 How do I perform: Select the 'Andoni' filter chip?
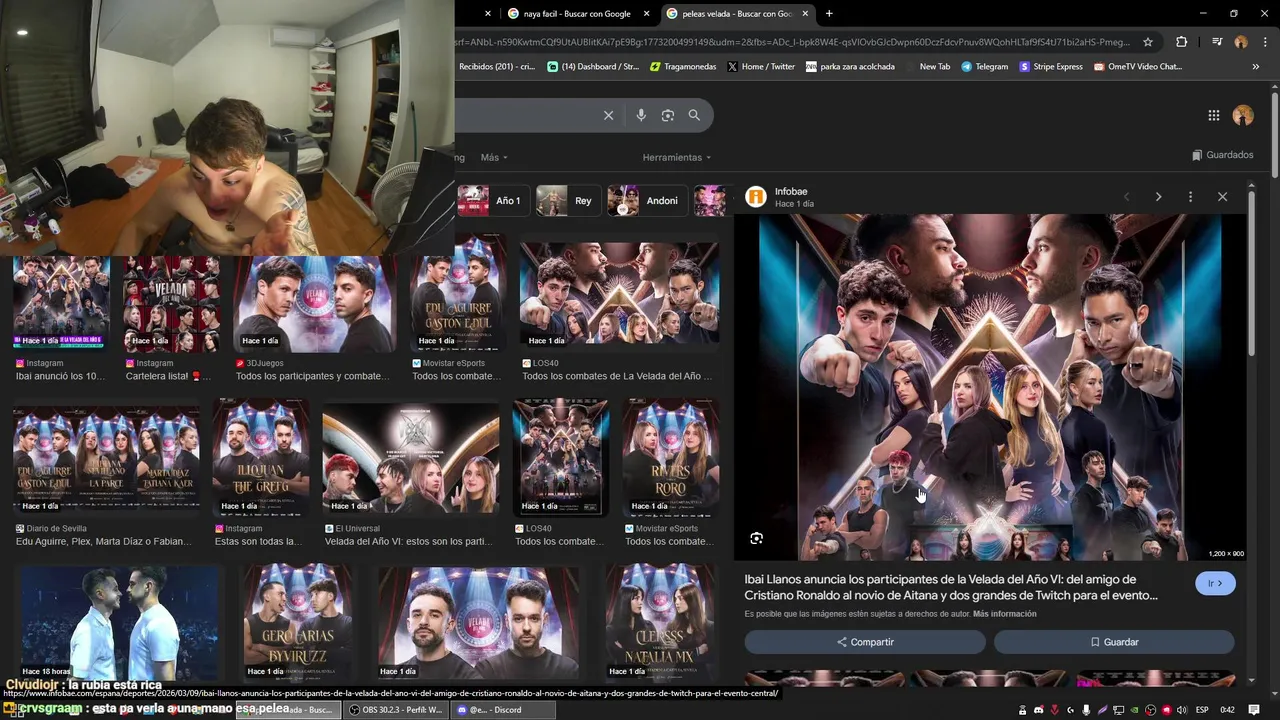(x=646, y=201)
